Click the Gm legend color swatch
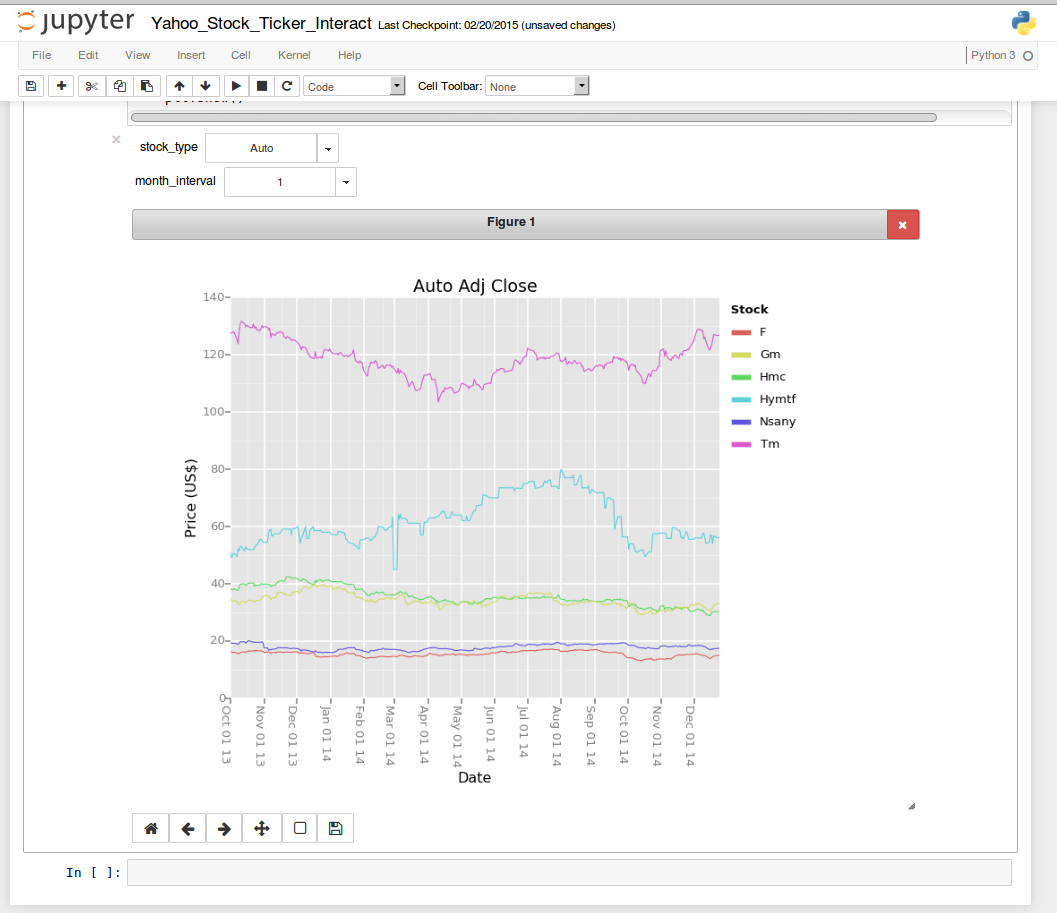The image size is (1057, 913). tap(741, 355)
